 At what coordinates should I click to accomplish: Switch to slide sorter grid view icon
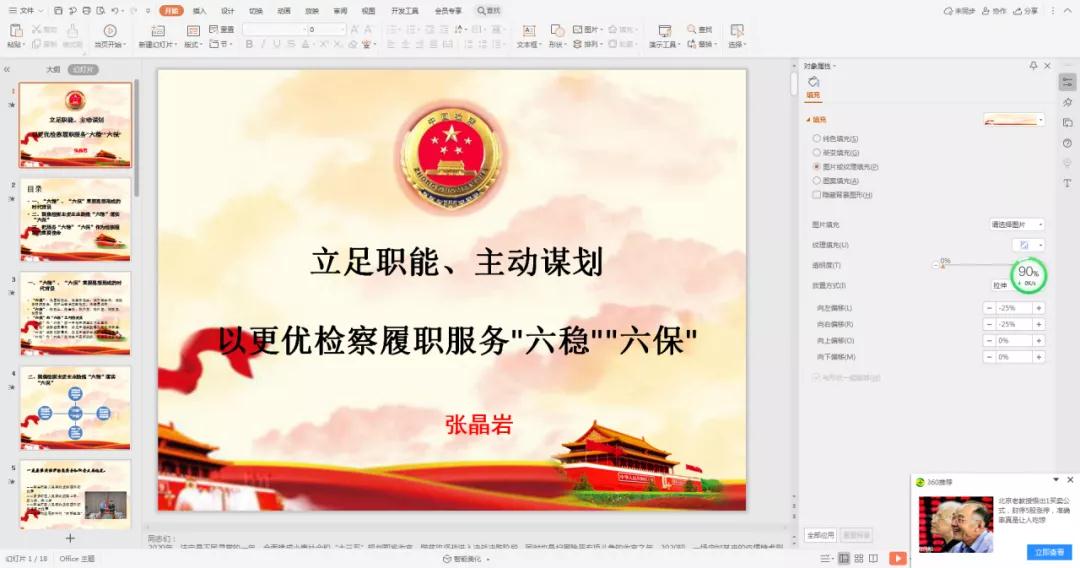[858, 558]
